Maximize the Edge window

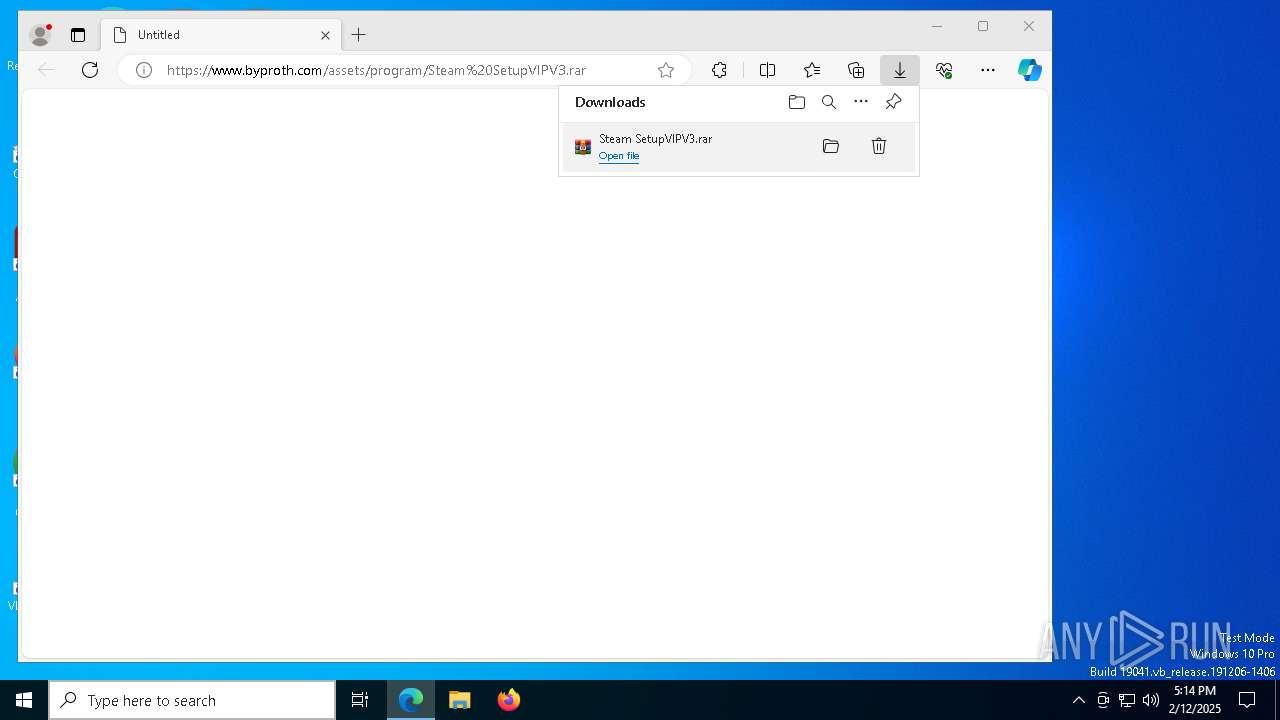click(983, 26)
